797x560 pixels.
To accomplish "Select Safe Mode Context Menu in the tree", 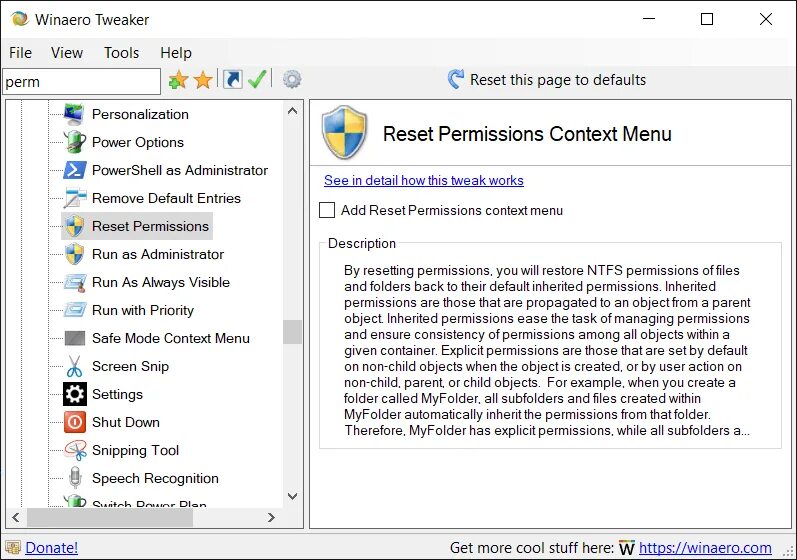I will pyautogui.click(x=171, y=338).
